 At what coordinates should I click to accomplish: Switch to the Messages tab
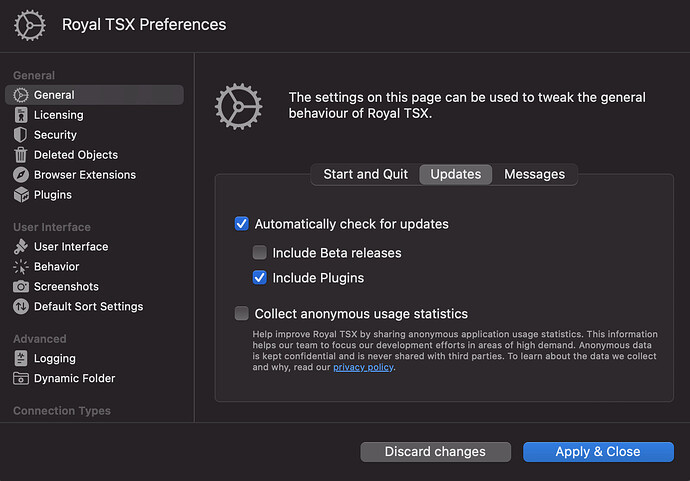tap(534, 174)
